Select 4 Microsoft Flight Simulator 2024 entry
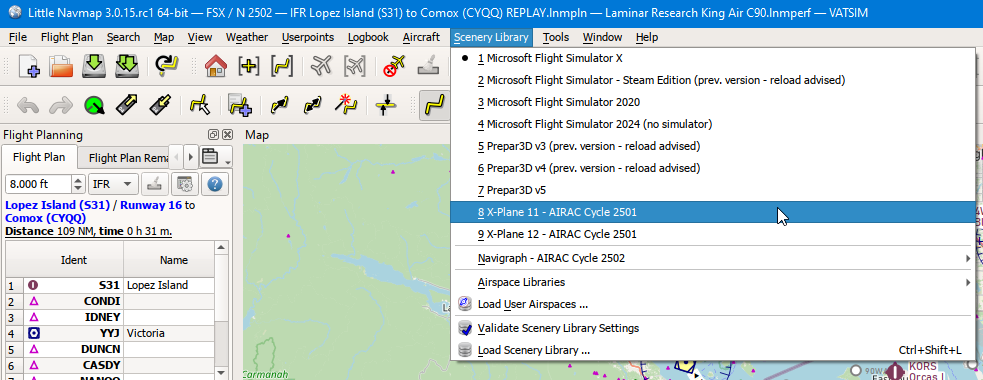Image resolution: width=983 pixels, height=380 pixels. tap(714, 124)
